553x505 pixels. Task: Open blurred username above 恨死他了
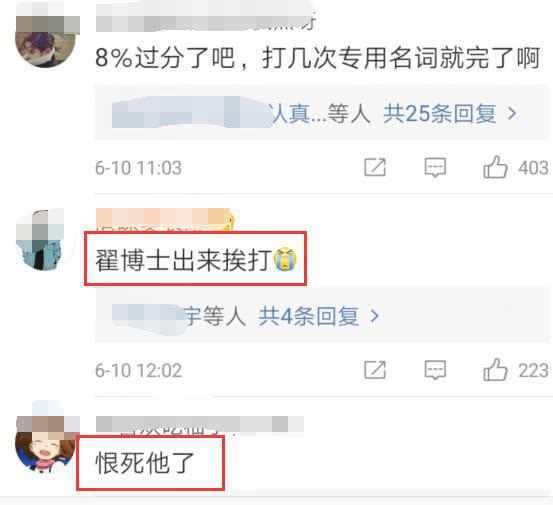click(200, 425)
